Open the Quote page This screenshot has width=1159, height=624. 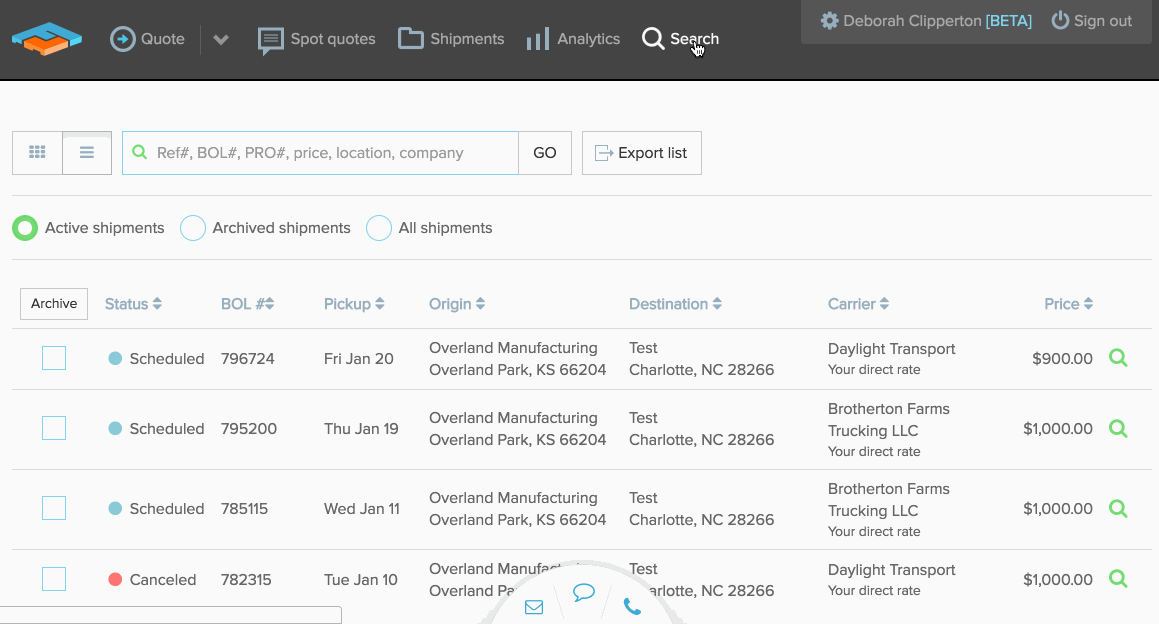(x=147, y=38)
